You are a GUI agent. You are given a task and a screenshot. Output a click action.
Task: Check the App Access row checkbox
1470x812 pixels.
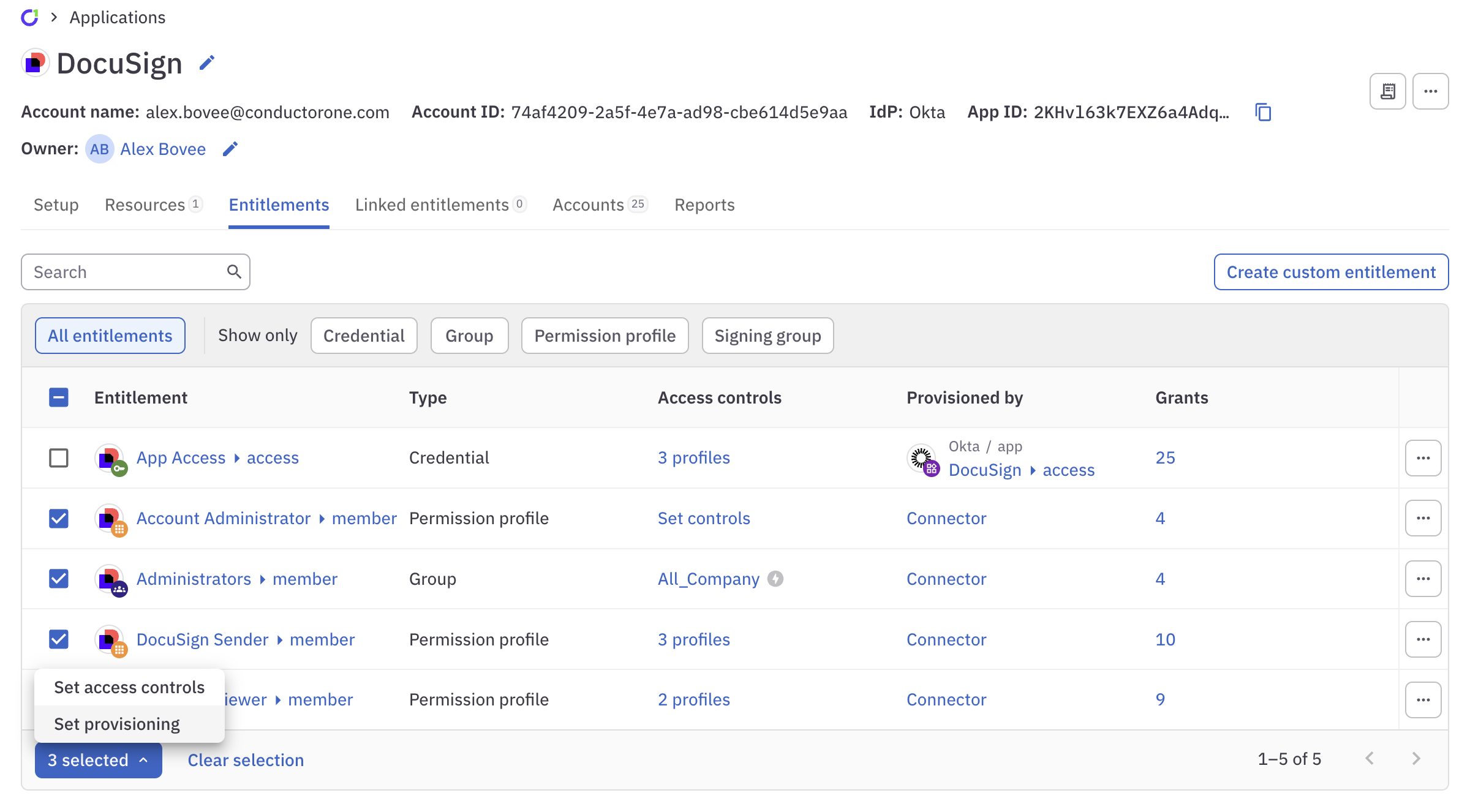pyautogui.click(x=58, y=457)
